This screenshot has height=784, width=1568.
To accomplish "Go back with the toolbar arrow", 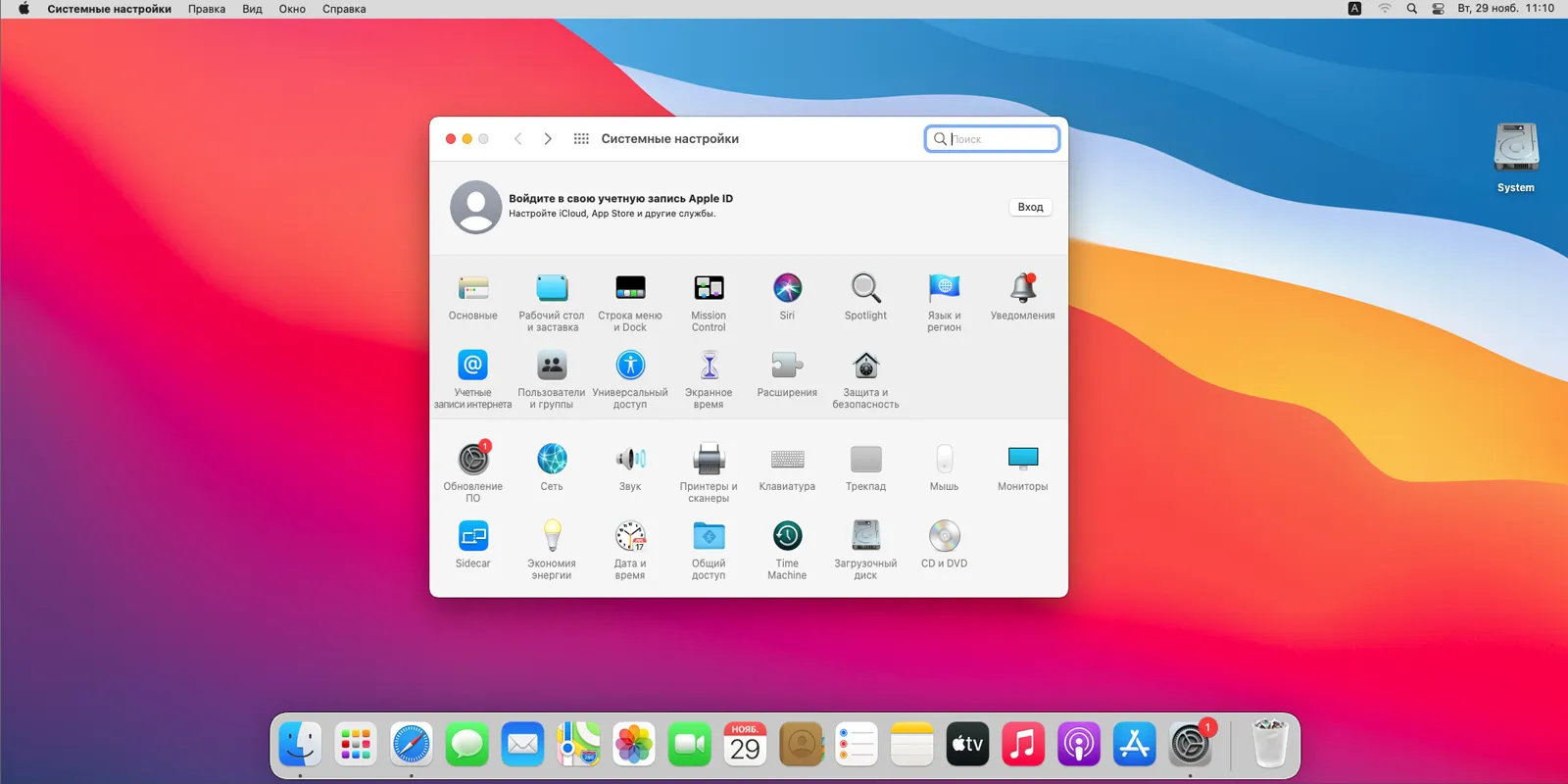I will (518, 139).
